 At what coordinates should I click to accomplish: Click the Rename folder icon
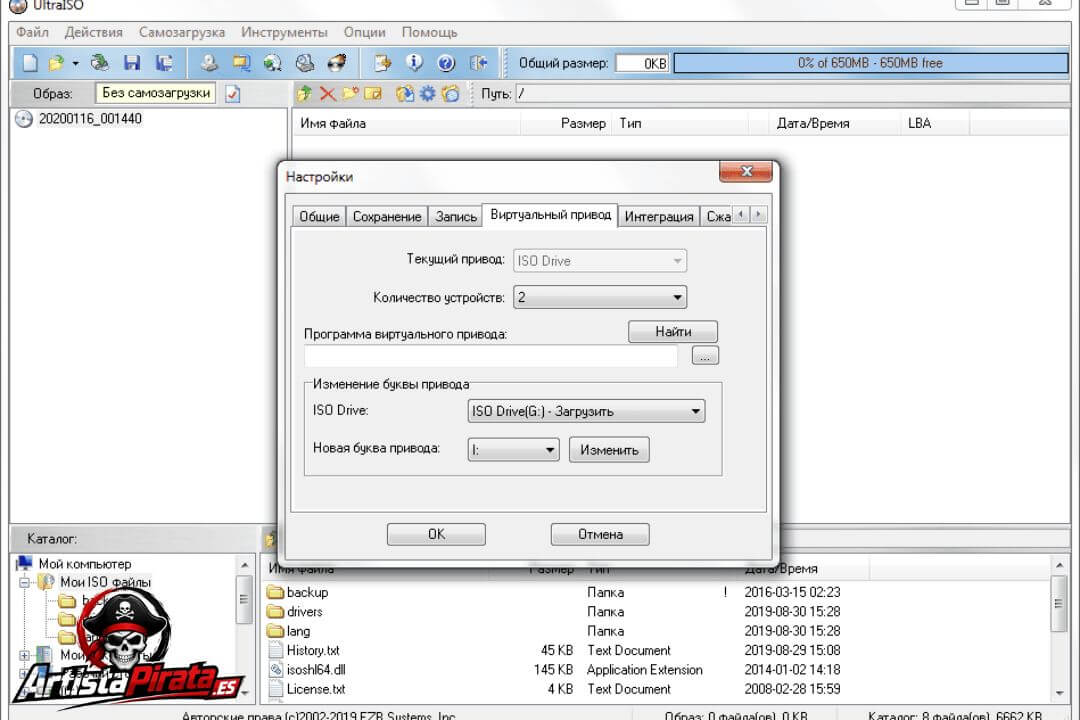373,93
